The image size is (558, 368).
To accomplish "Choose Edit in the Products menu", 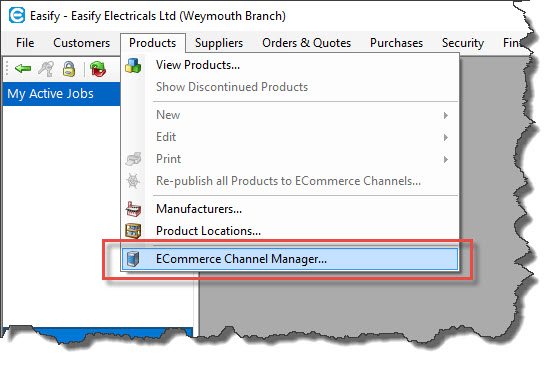I will (x=290, y=137).
